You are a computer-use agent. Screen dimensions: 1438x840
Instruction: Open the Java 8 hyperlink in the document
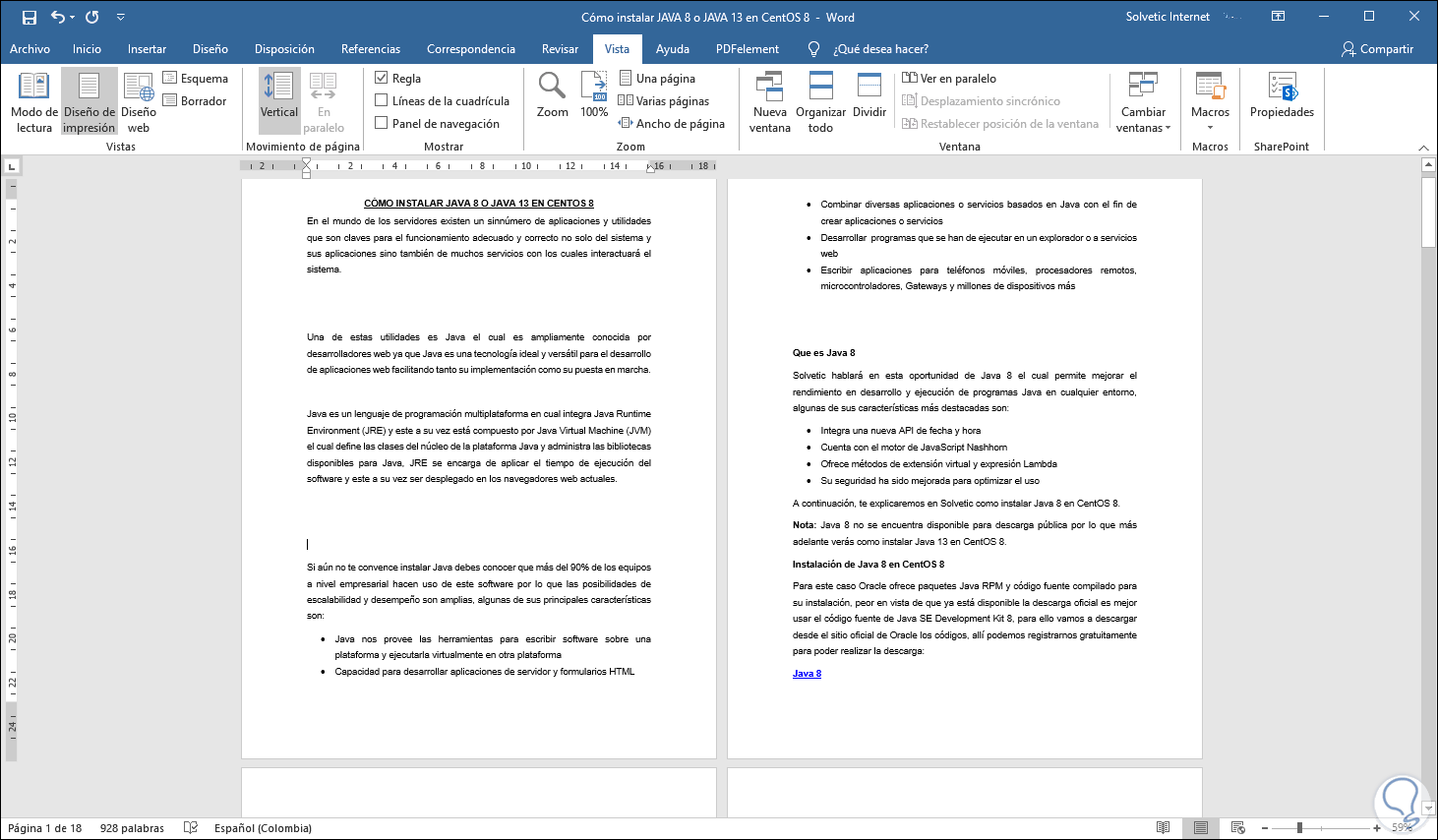[x=807, y=674]
